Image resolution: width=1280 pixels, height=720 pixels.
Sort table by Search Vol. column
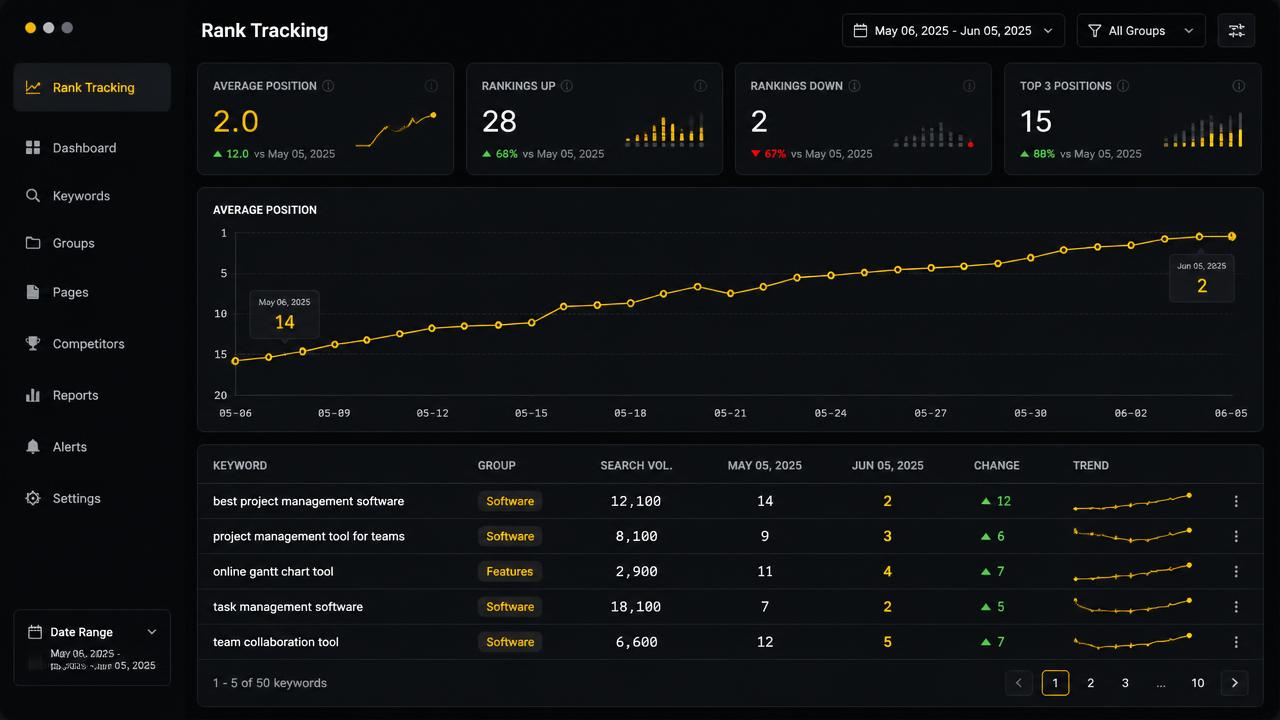pos(636,465)
